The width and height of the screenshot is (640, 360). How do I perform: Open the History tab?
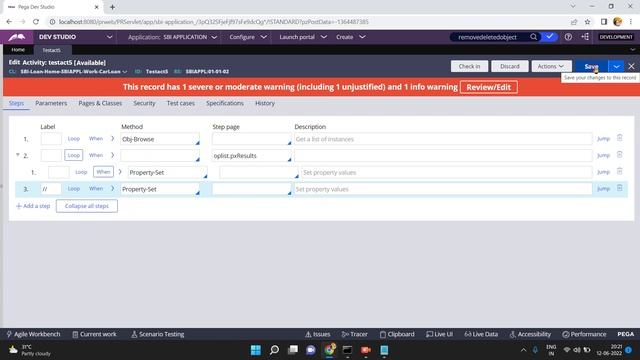[265, 103]
